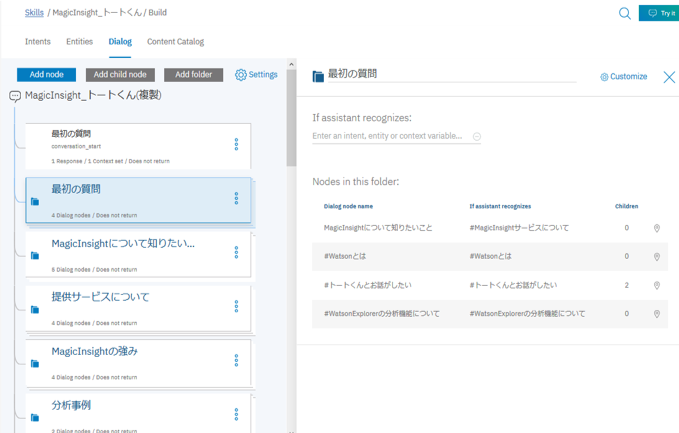Viewport: 679px width, 433px height.
Task: Click the Dialog node name column header
Action: (x=348, y=206)
